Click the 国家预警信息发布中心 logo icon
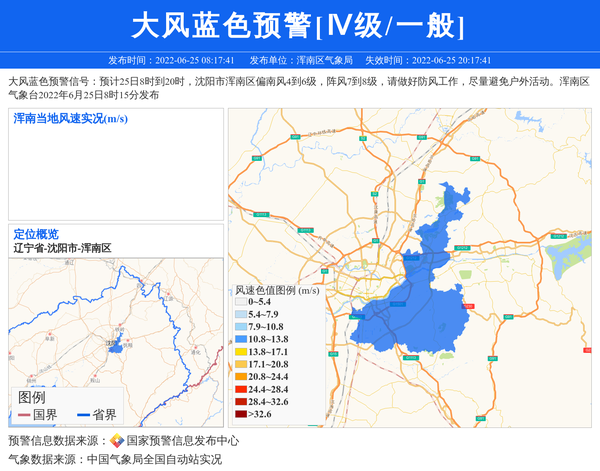 click(x=117, y=441)
